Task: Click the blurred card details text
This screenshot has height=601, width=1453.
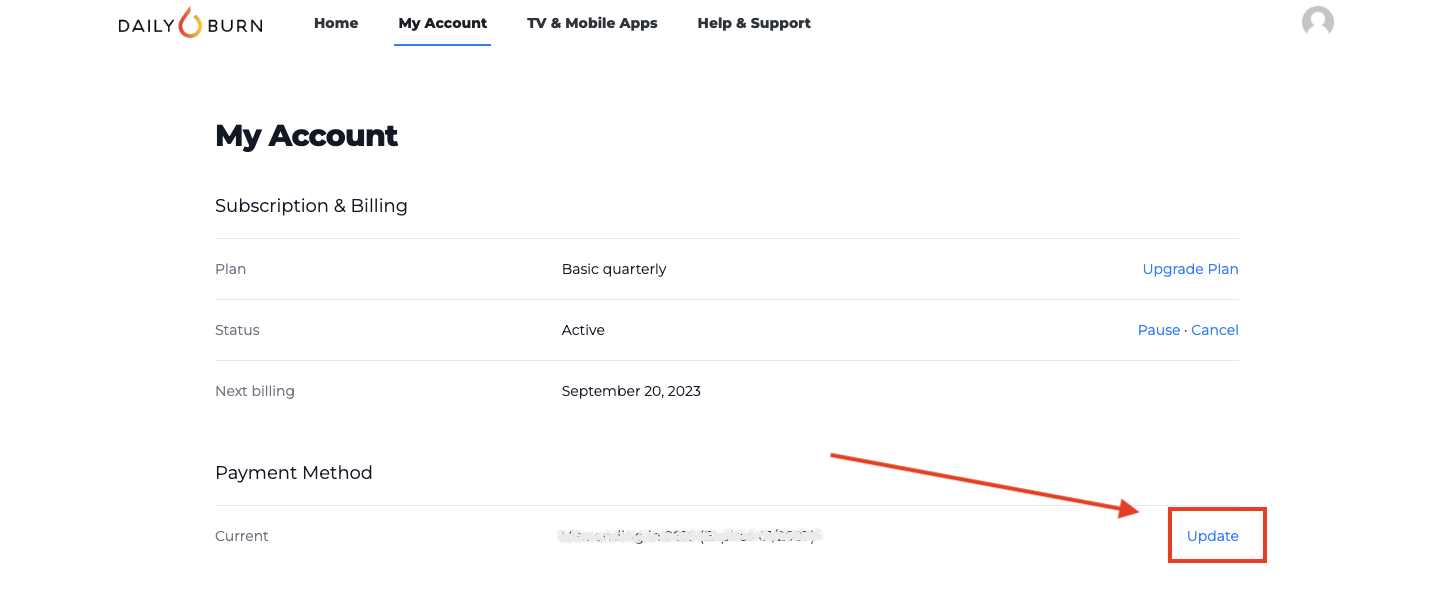Action: pyautogui.click(x=690, y=536)
